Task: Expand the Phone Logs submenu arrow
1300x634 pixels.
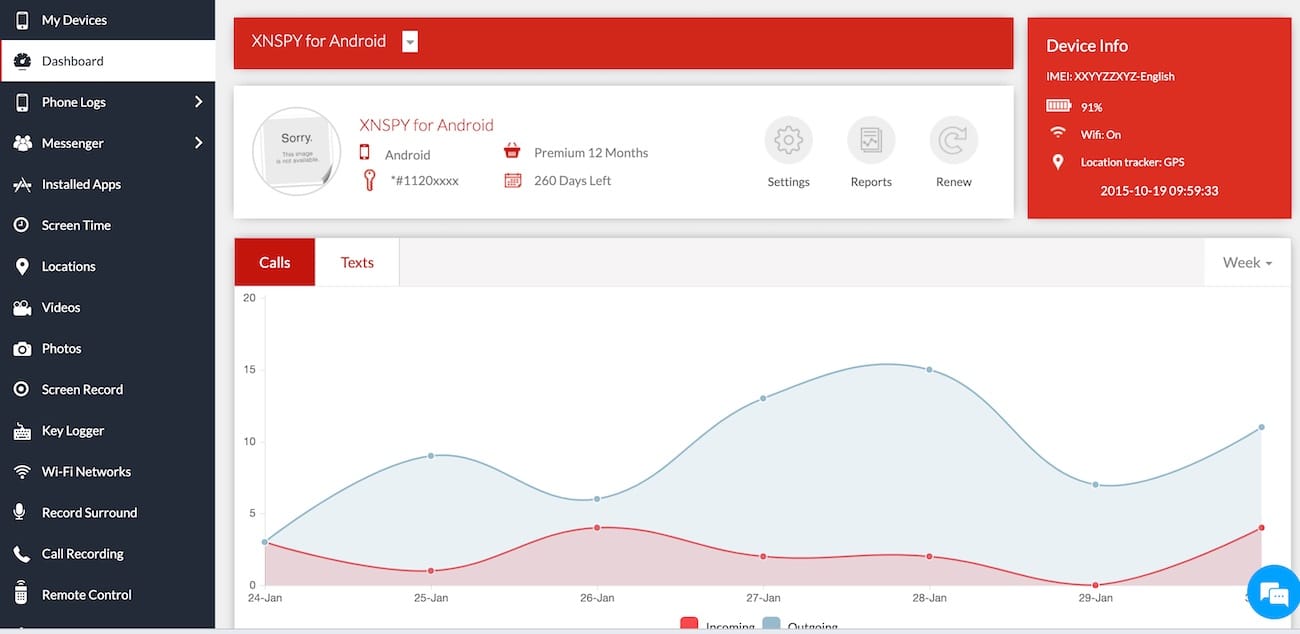Action: click(x=198, y=102)
